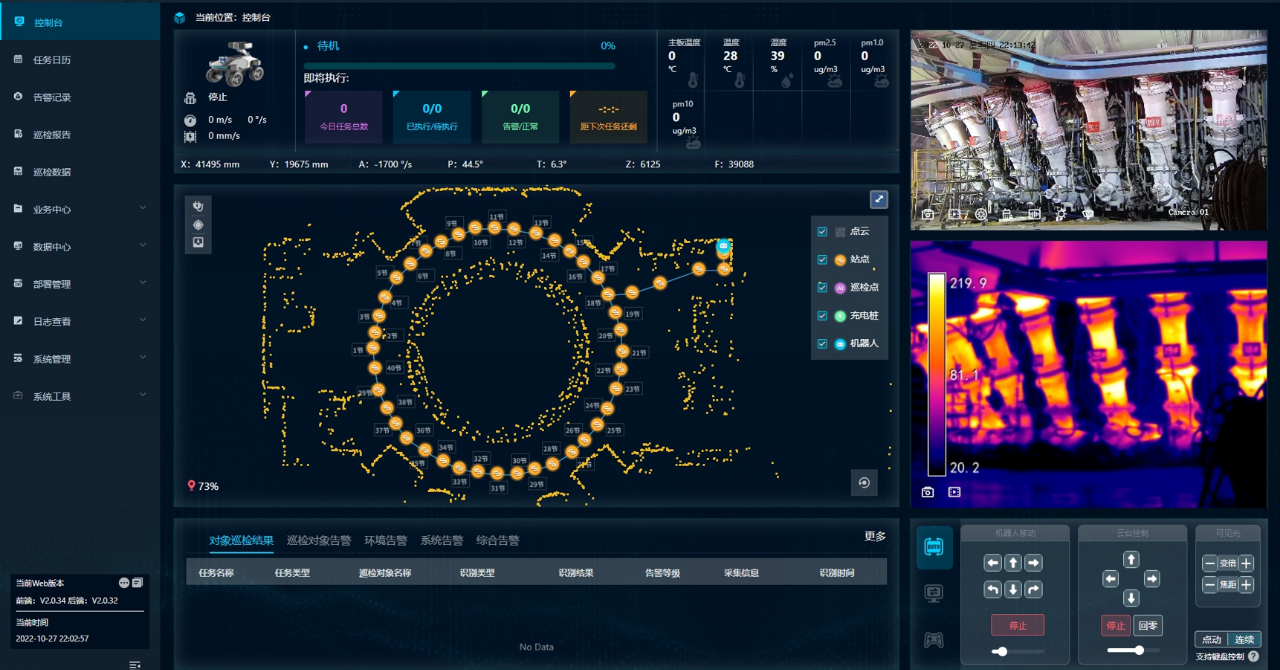Click the map reset view icon
Viewport: 1280px width, 670px height.
[x=864, y=483]
